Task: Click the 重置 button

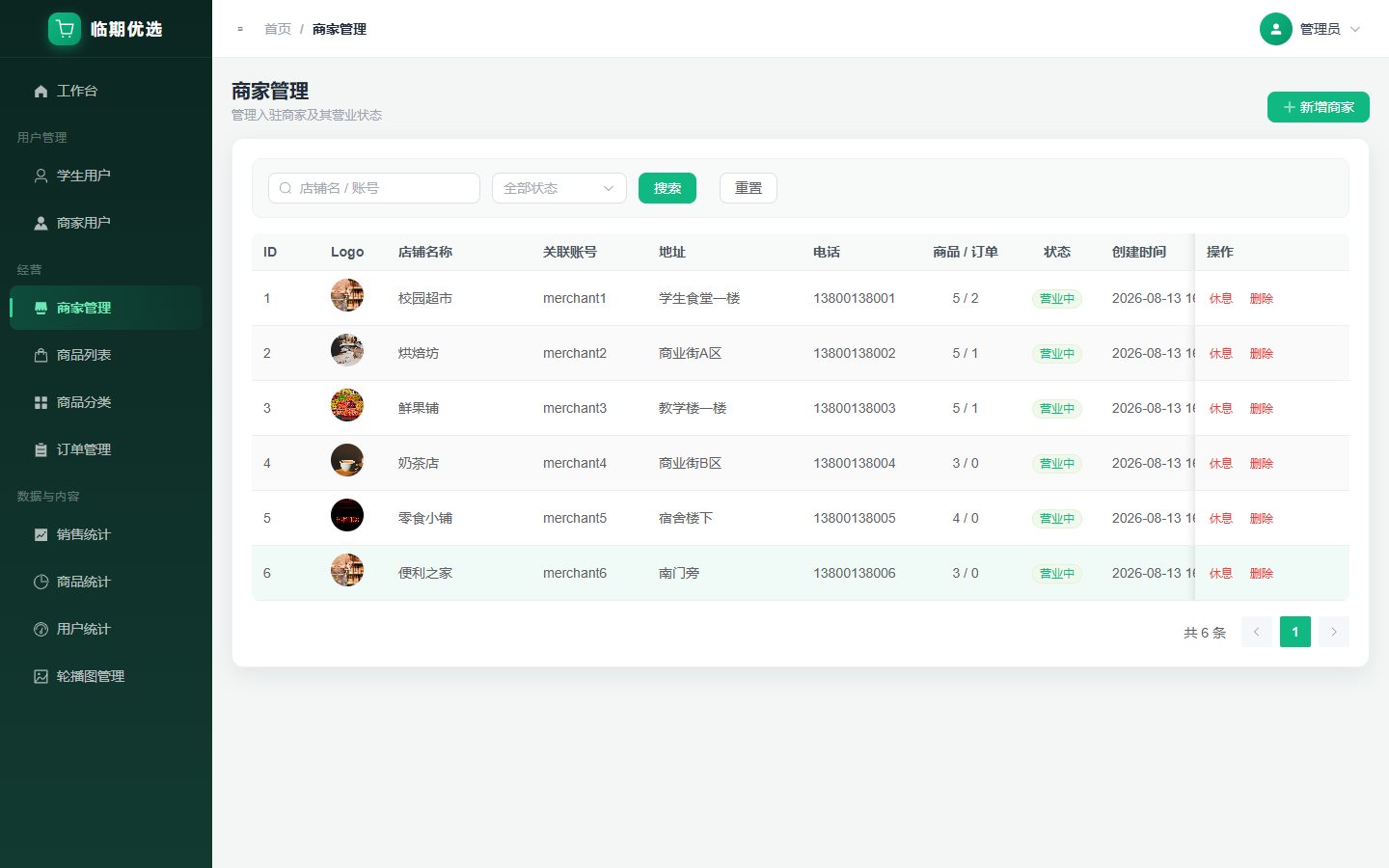Action: (x=749, y=188)
